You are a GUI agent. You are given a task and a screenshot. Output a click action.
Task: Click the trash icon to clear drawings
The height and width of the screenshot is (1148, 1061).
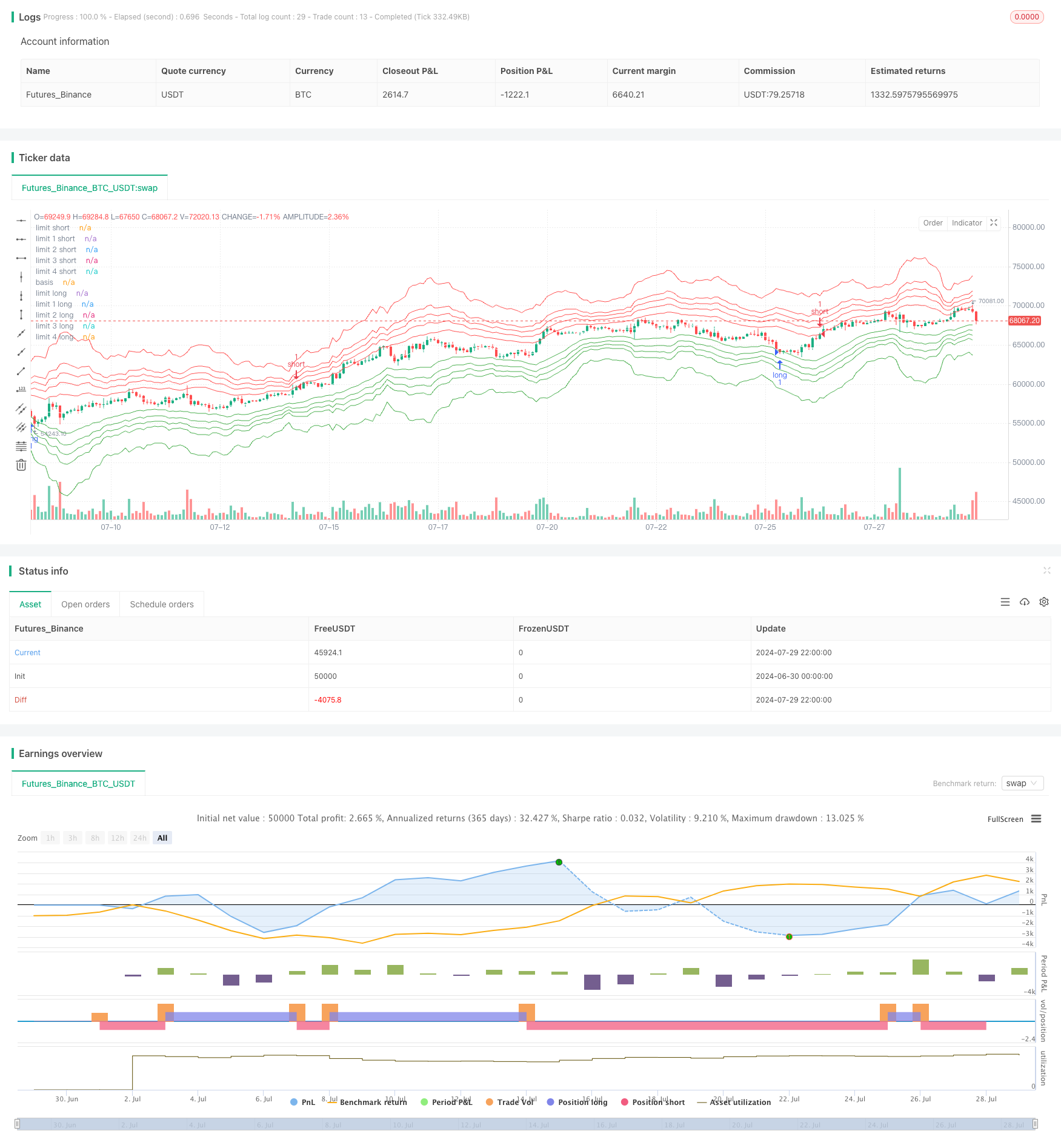coord(21,465)
